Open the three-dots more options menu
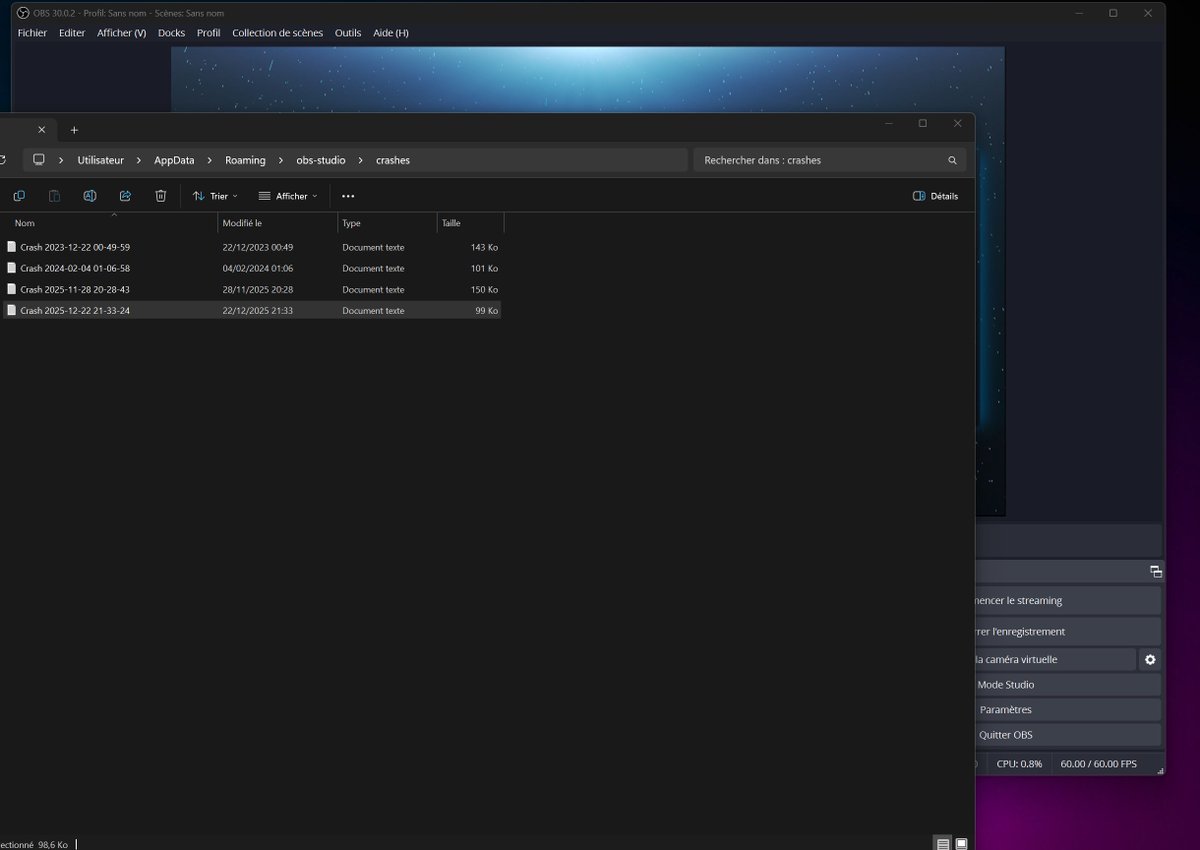This screenshot has height=850, width=1200. (348, 196)
